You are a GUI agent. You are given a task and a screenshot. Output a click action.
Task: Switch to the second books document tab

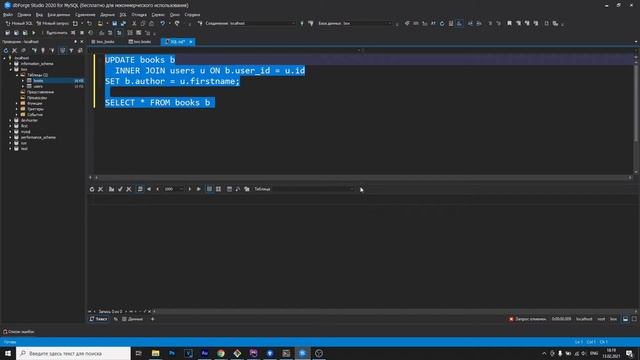click(x=140, y=42)
